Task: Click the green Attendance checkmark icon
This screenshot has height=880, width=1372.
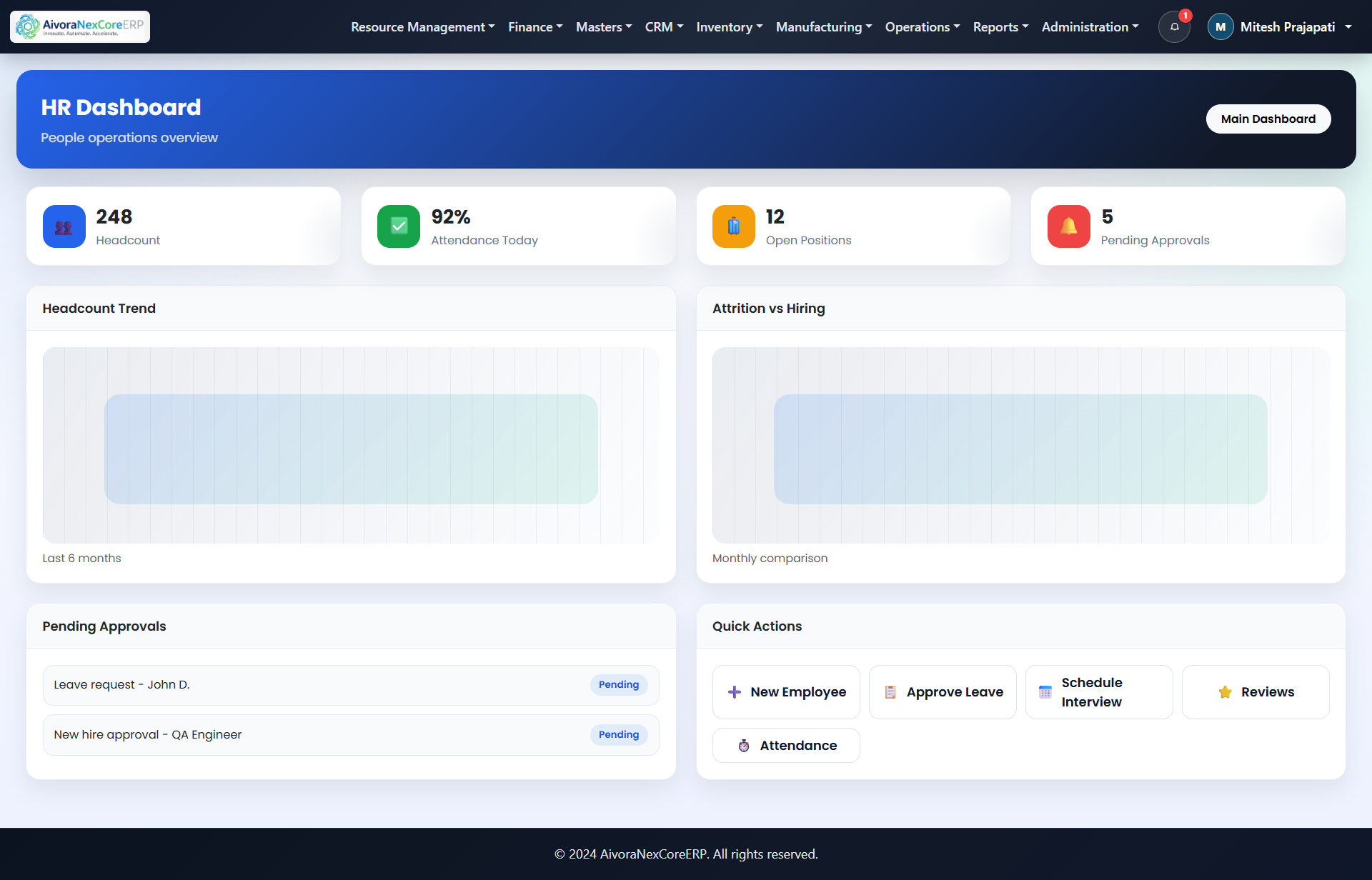Action: click(398, 226)
